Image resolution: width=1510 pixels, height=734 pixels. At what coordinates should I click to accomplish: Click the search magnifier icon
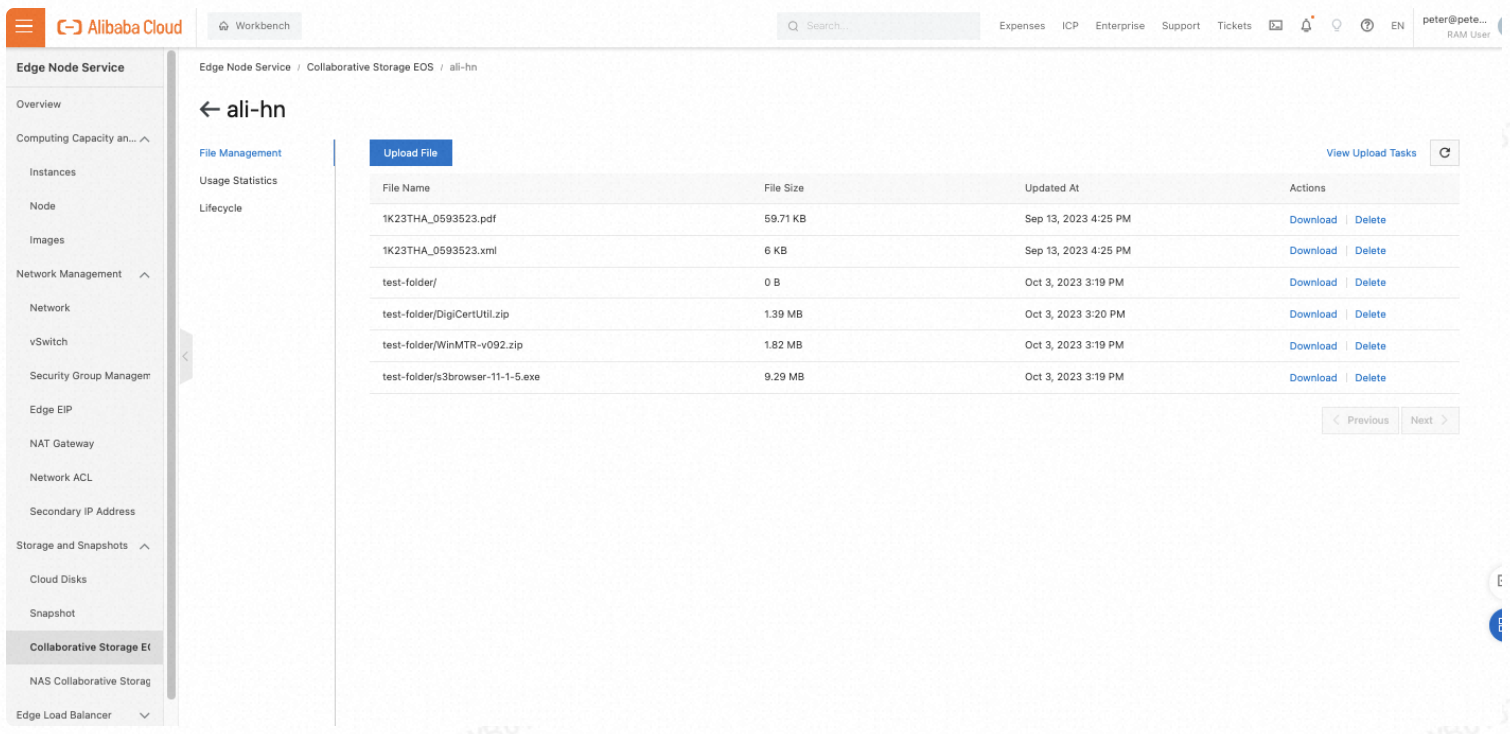(x=793, y=26)
